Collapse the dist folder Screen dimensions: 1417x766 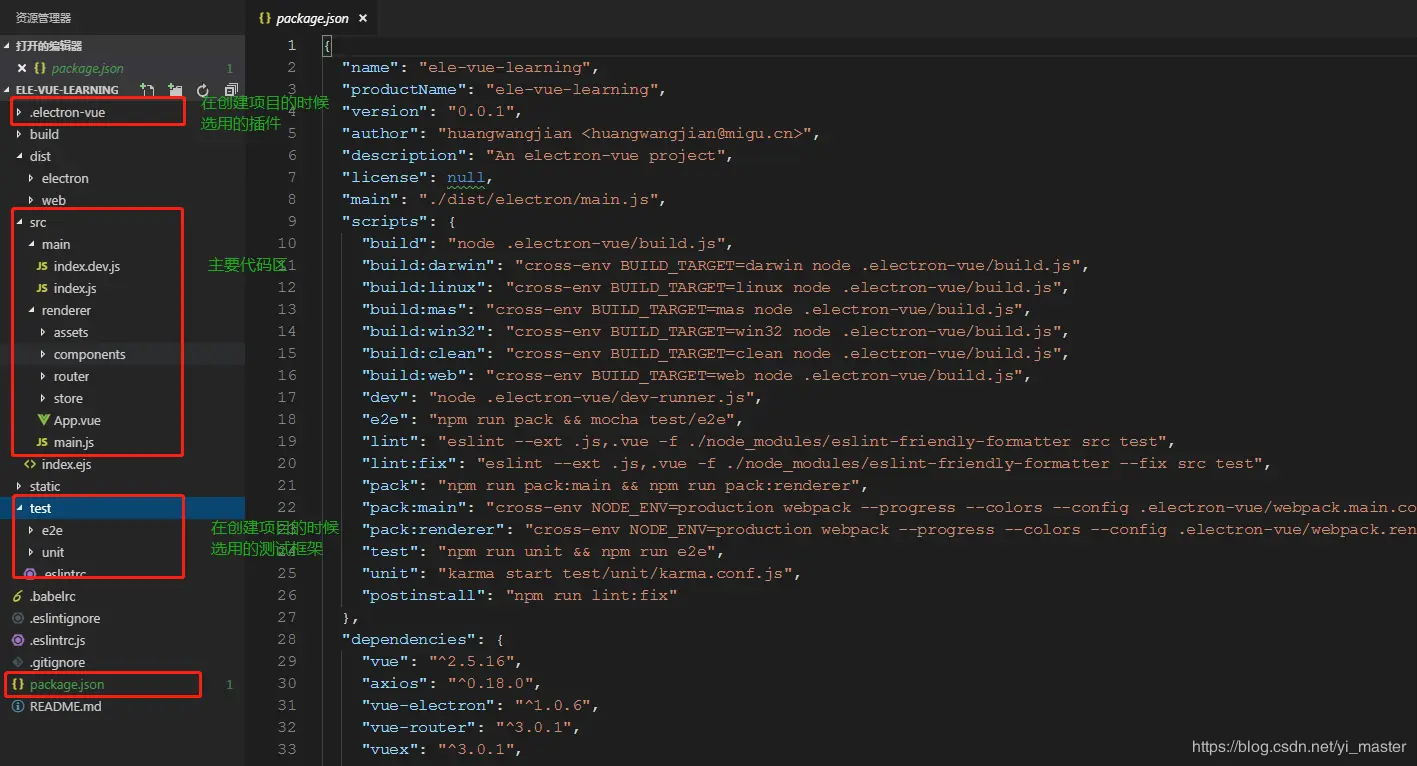pos(19,156)
